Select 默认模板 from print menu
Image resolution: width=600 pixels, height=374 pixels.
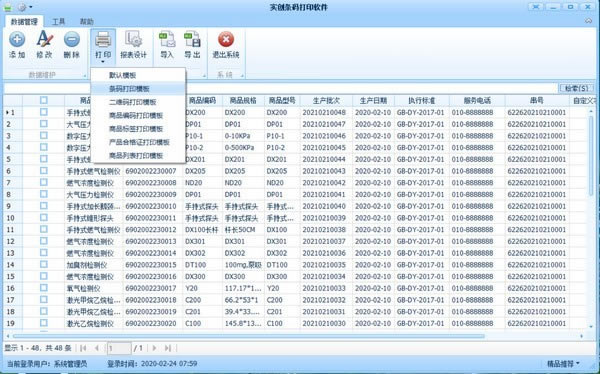click(138, 75)
